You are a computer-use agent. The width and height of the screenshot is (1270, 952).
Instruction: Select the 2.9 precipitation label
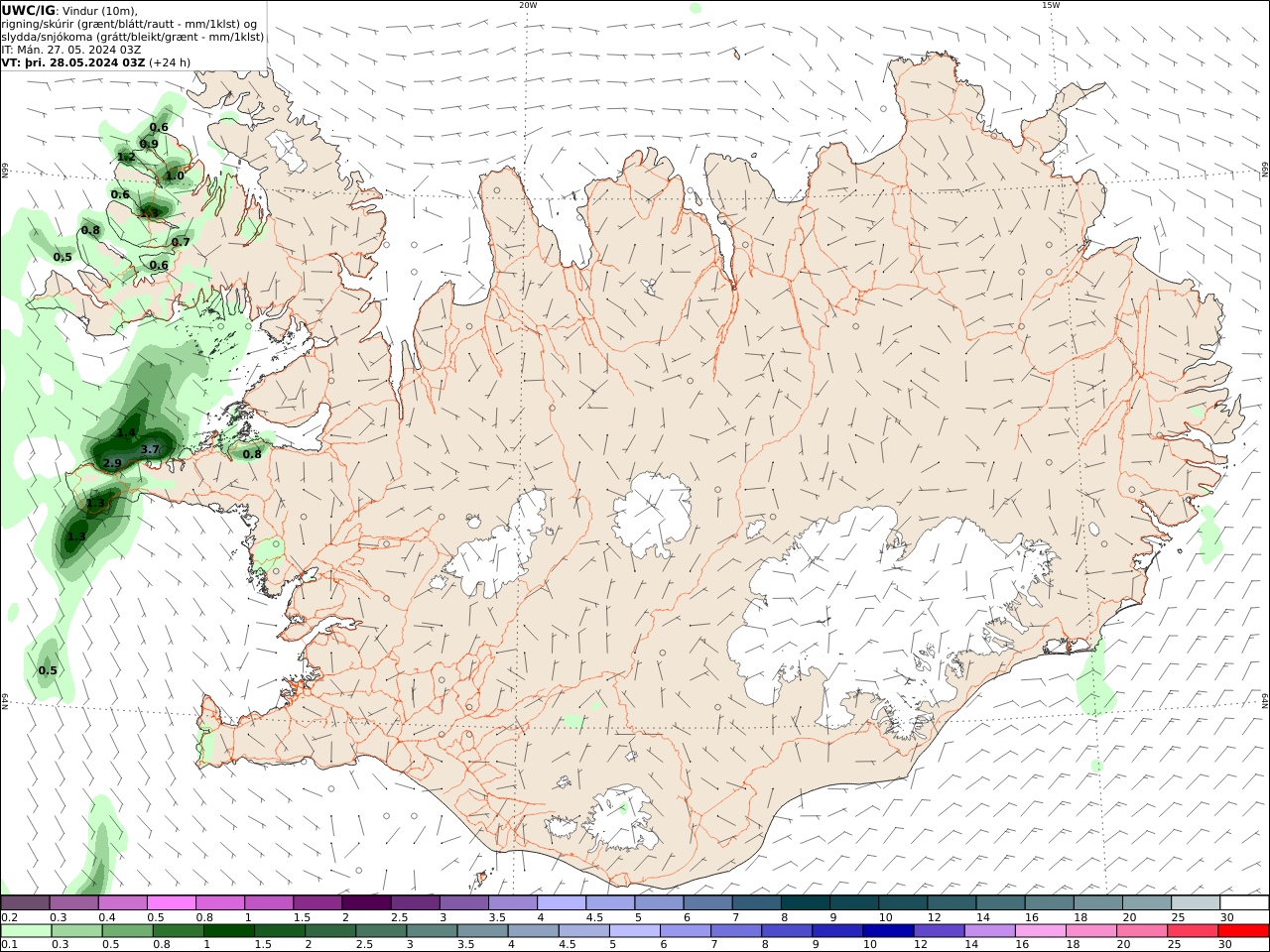click(x=112, y=463)
